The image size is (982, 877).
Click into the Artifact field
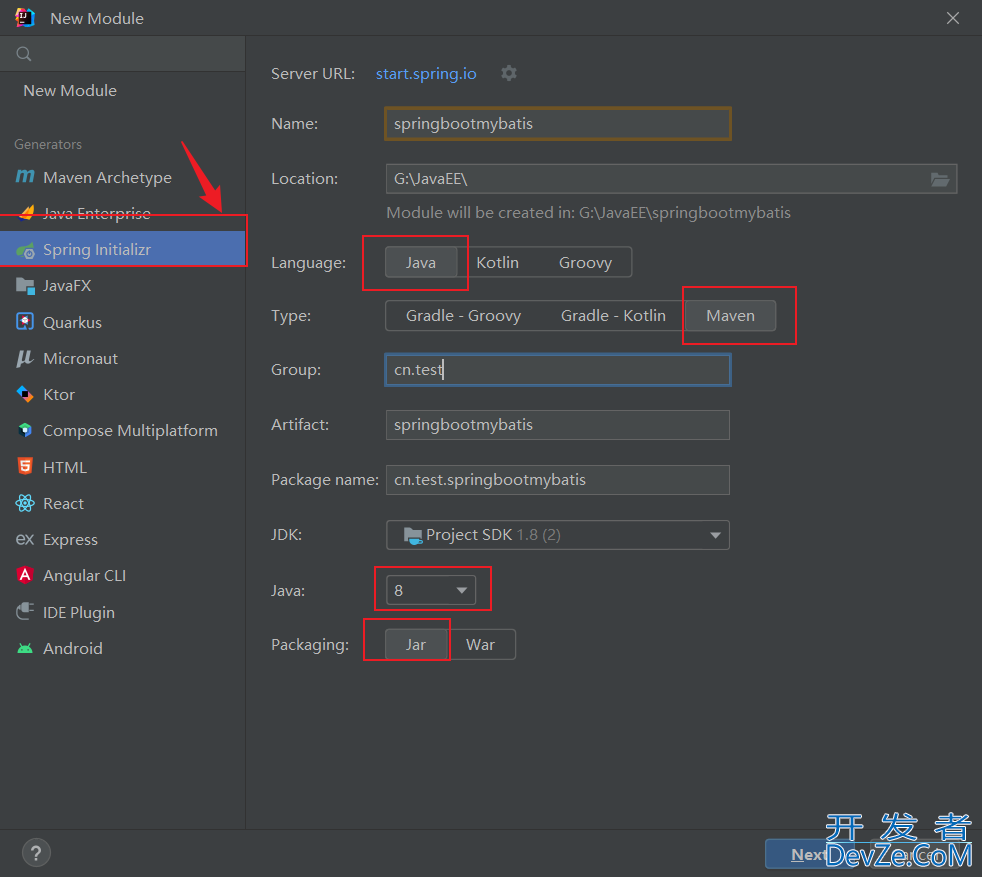point(557,425)
